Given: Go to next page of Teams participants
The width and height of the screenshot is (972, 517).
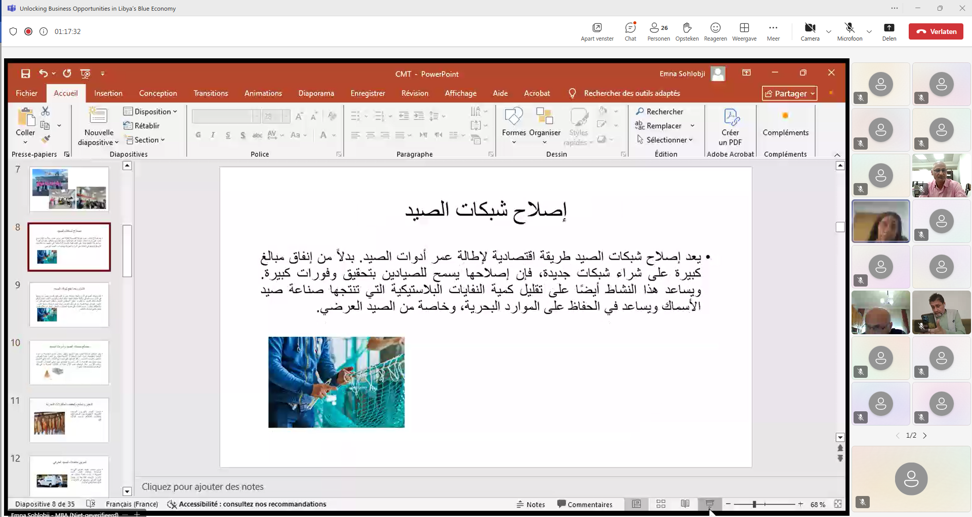Looking at the screenshot, I should pos(925,435).
